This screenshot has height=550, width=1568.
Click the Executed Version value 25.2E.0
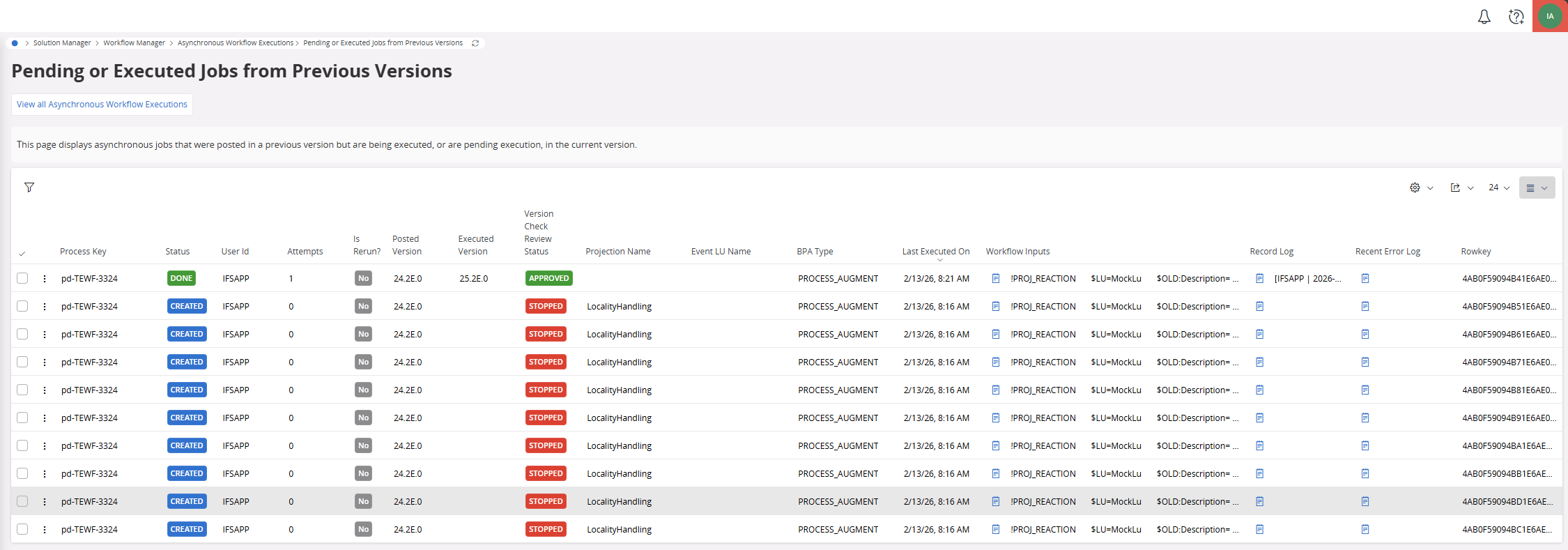point(474,278)
